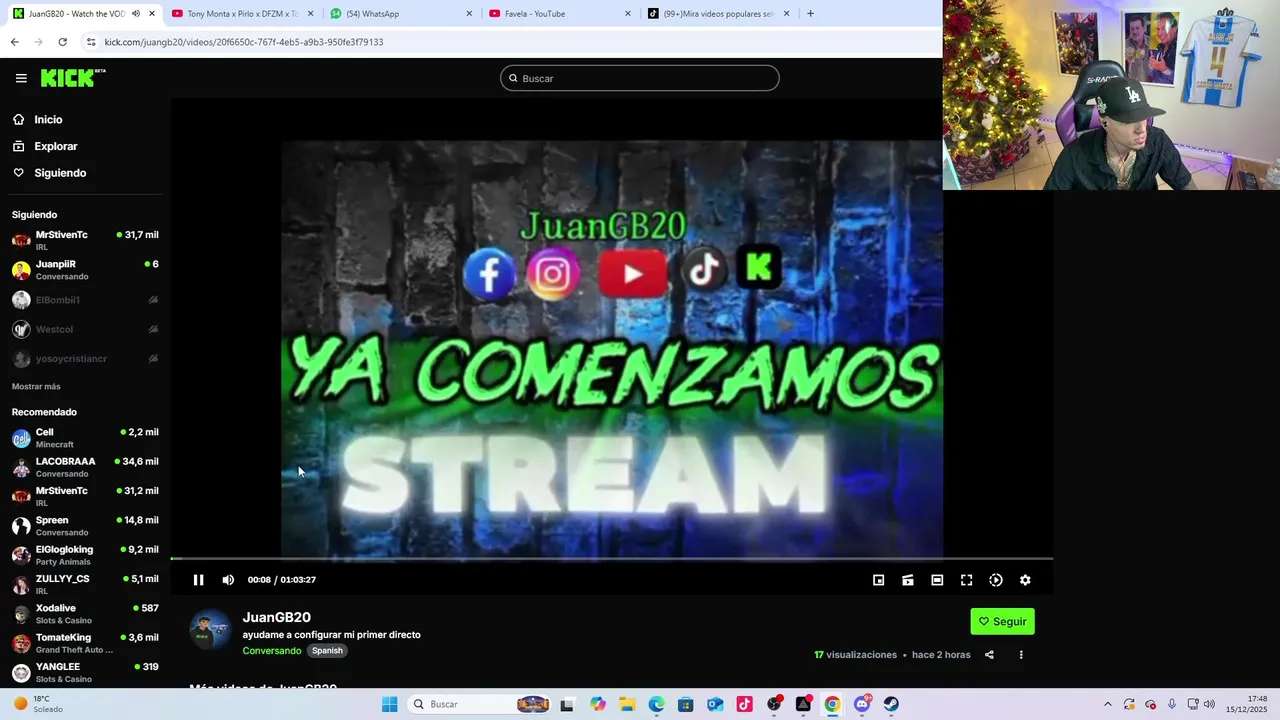Open Westcol channel in sidebar
Image resolution: width=1280 pixels, height=720 pixels.
pyautogui.click(x=85, y=329)
